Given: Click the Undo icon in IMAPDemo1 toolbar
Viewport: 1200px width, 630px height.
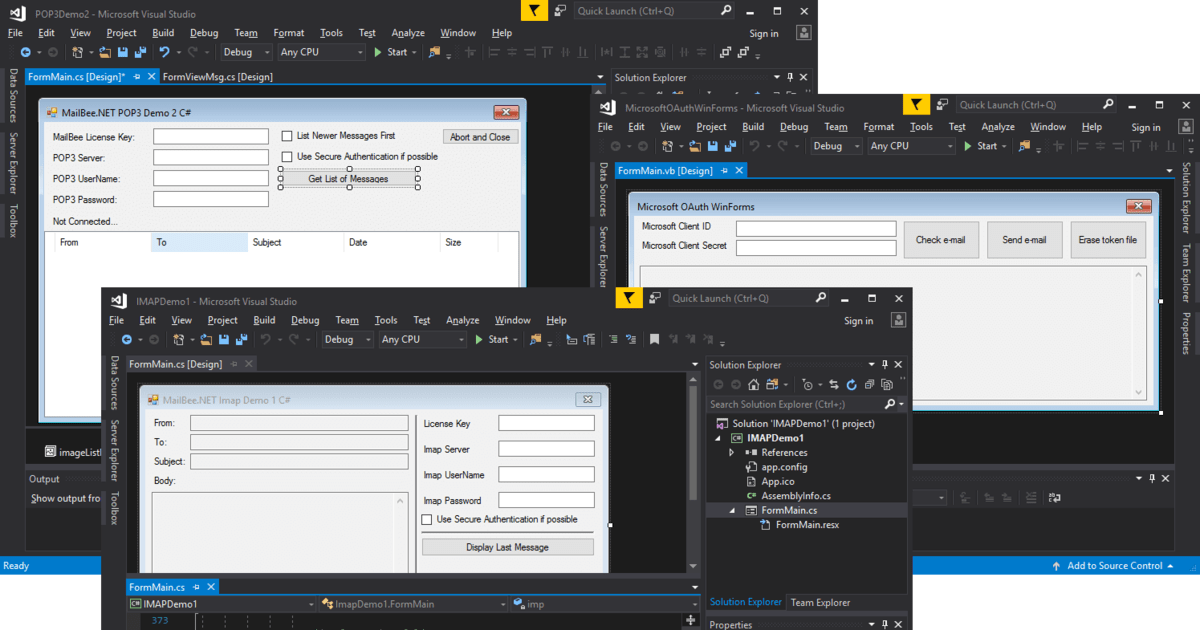Looking at the screenshot, I should pyautogui.click(x=265, y=339).
